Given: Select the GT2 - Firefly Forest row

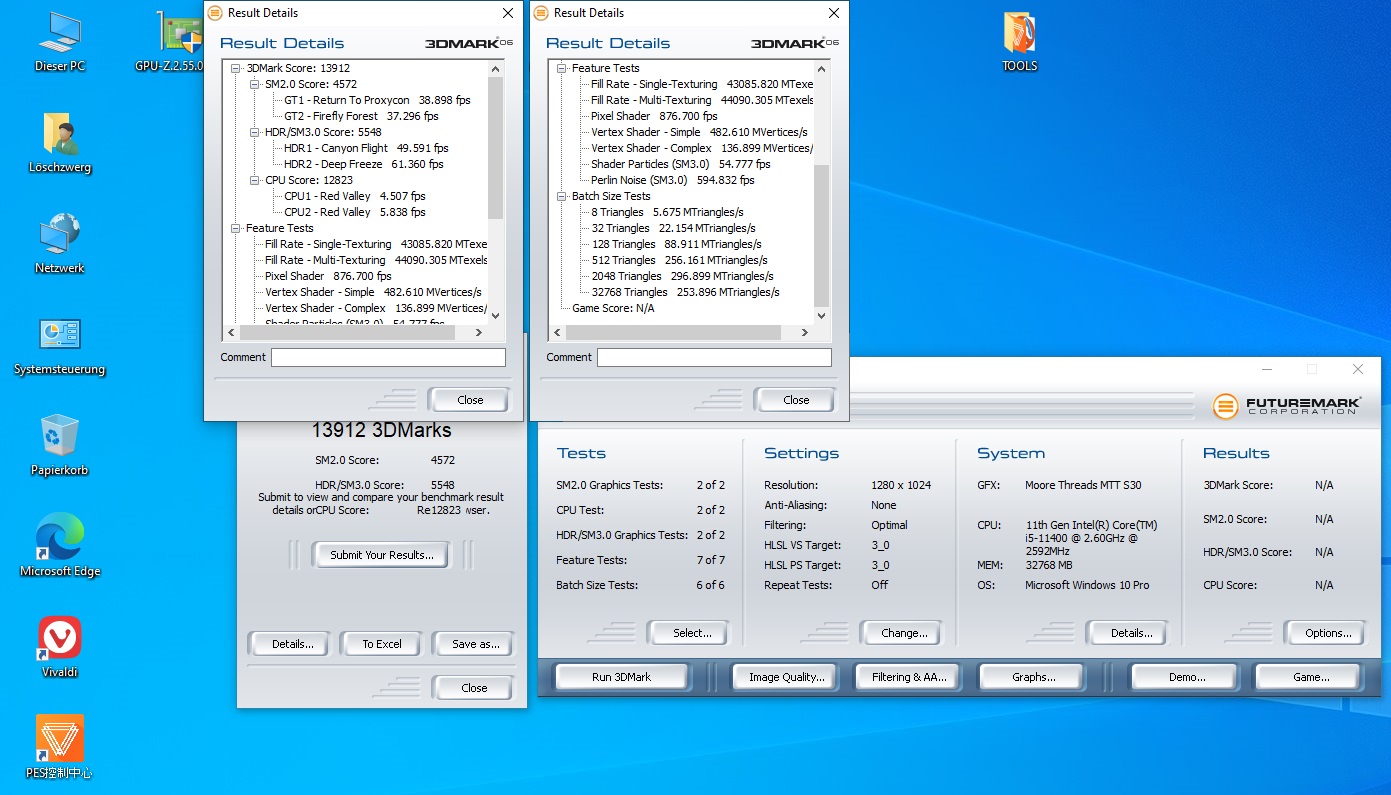Looking at the screenshot, I should point(361,116).
